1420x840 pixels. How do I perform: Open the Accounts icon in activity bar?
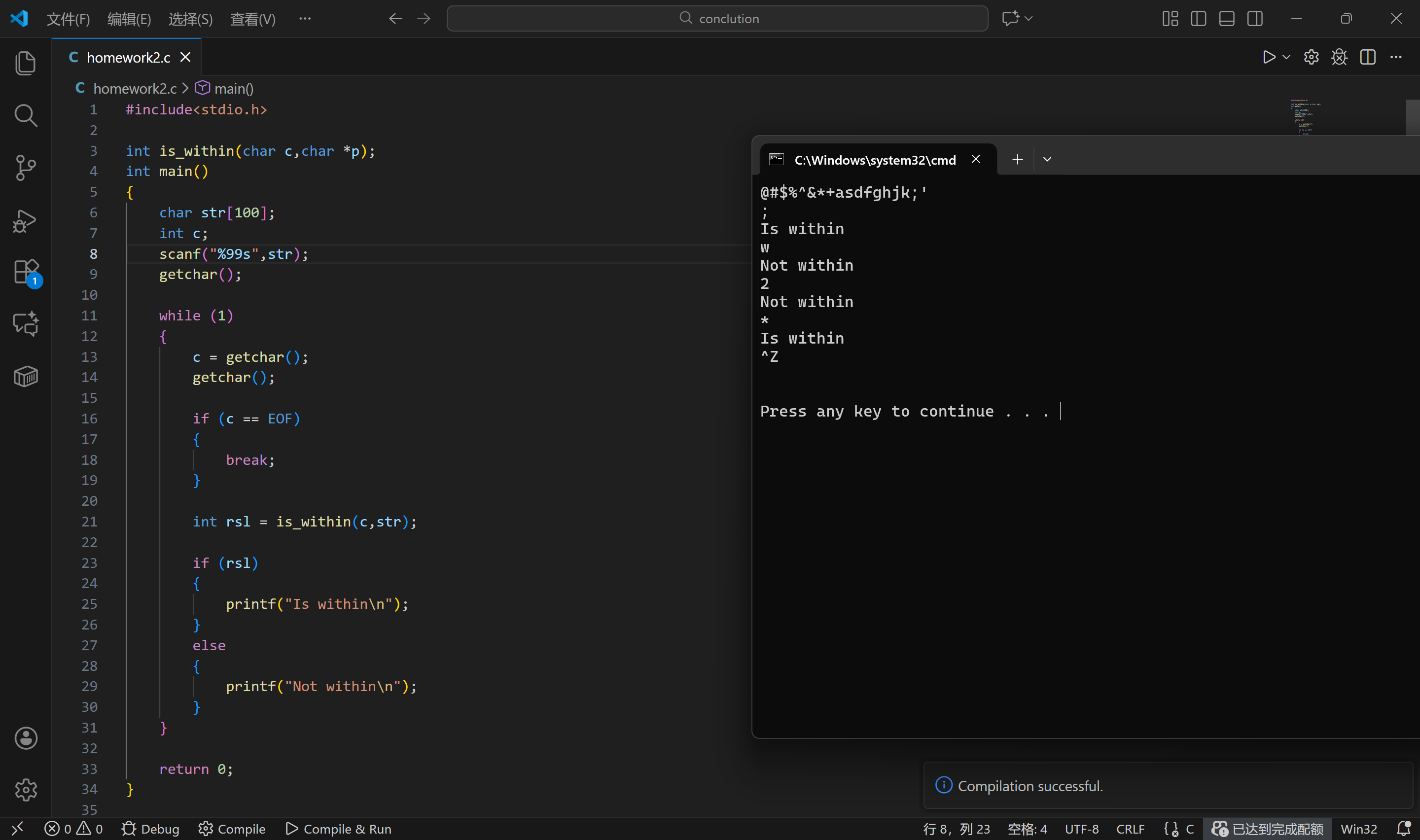tap(26, 737)
